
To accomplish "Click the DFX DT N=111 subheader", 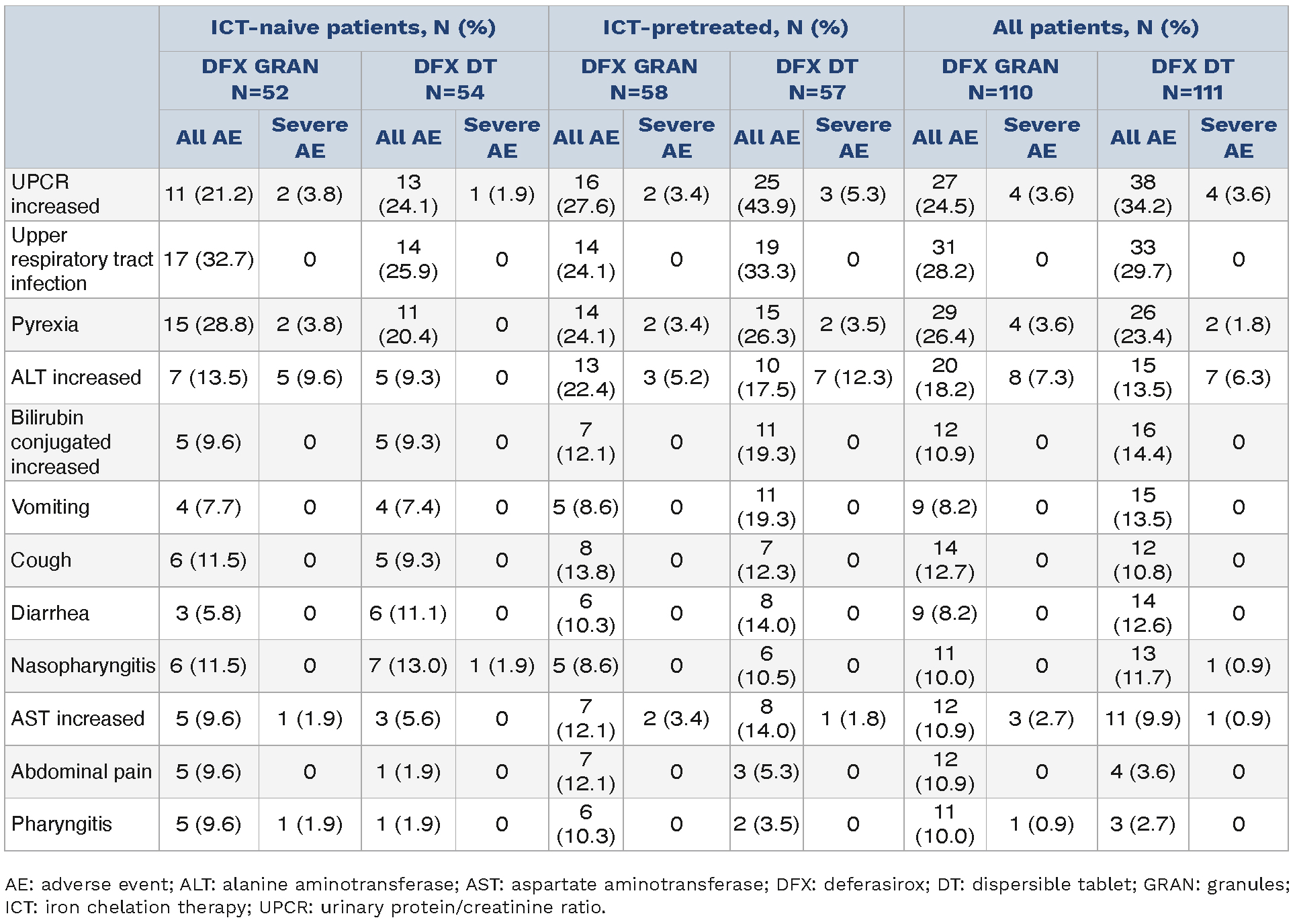I will (1192, 79).
